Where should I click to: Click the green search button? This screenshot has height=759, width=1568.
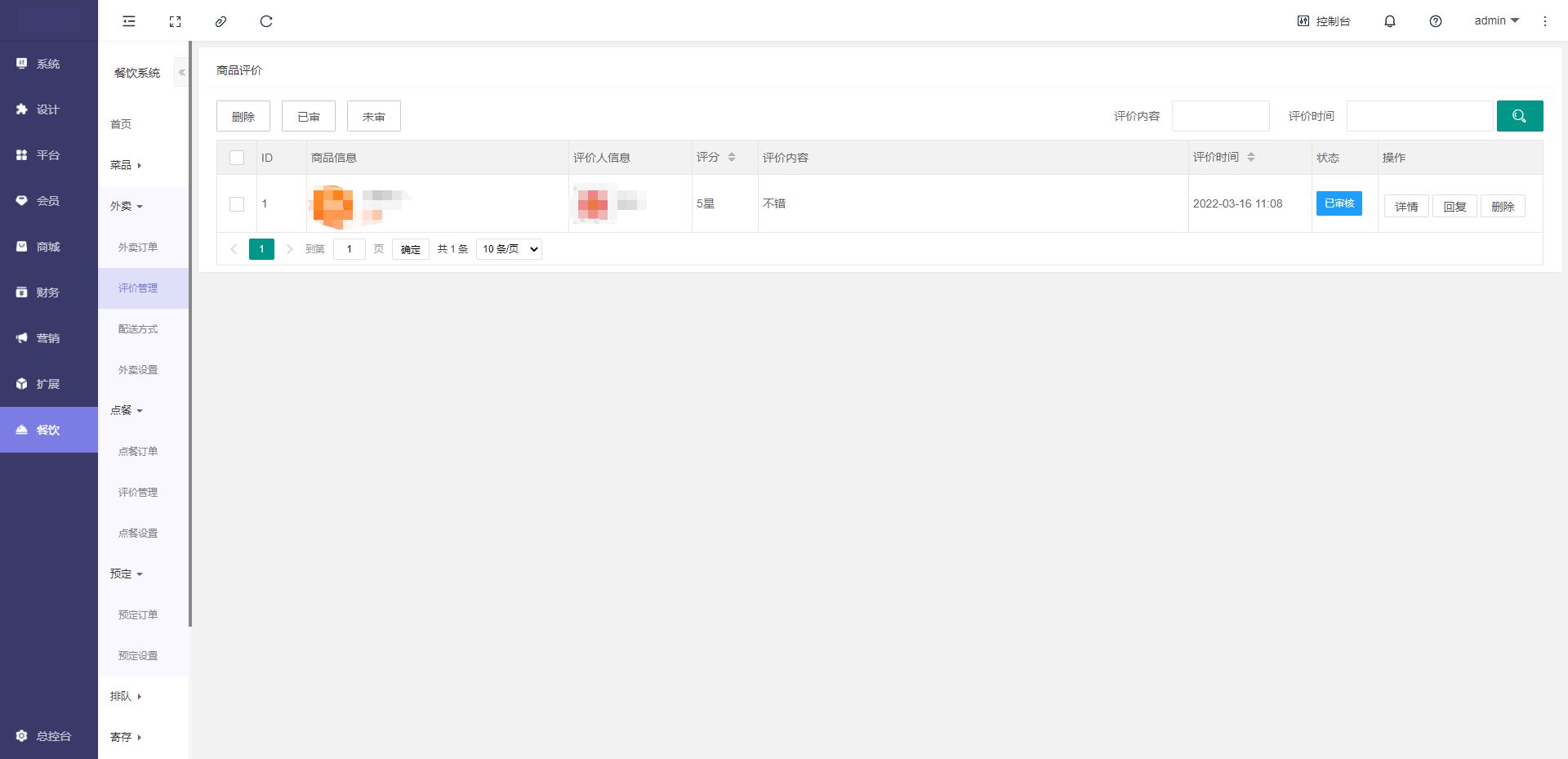[1519, 116]
